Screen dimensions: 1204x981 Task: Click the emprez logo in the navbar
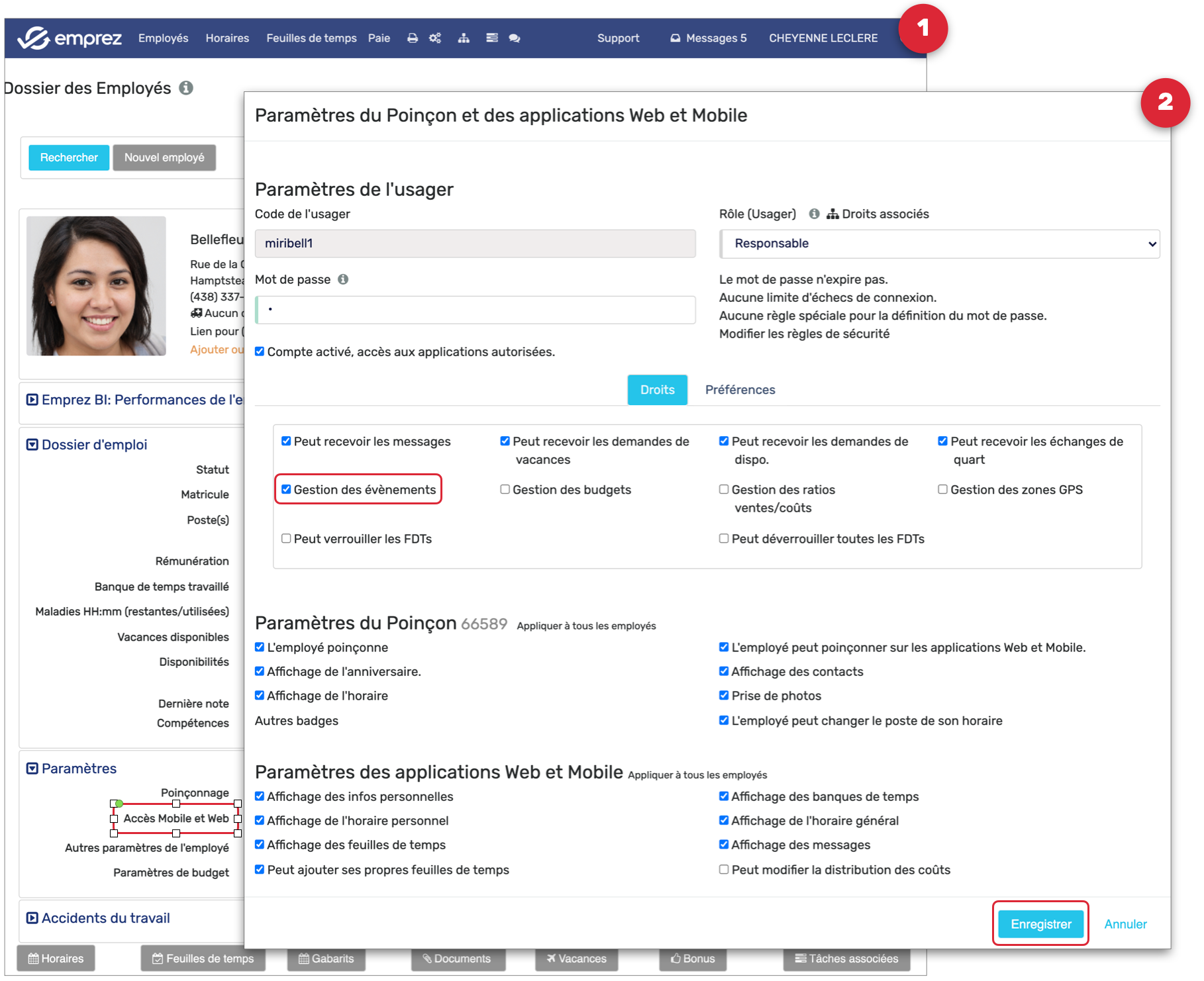coord(70,38)
